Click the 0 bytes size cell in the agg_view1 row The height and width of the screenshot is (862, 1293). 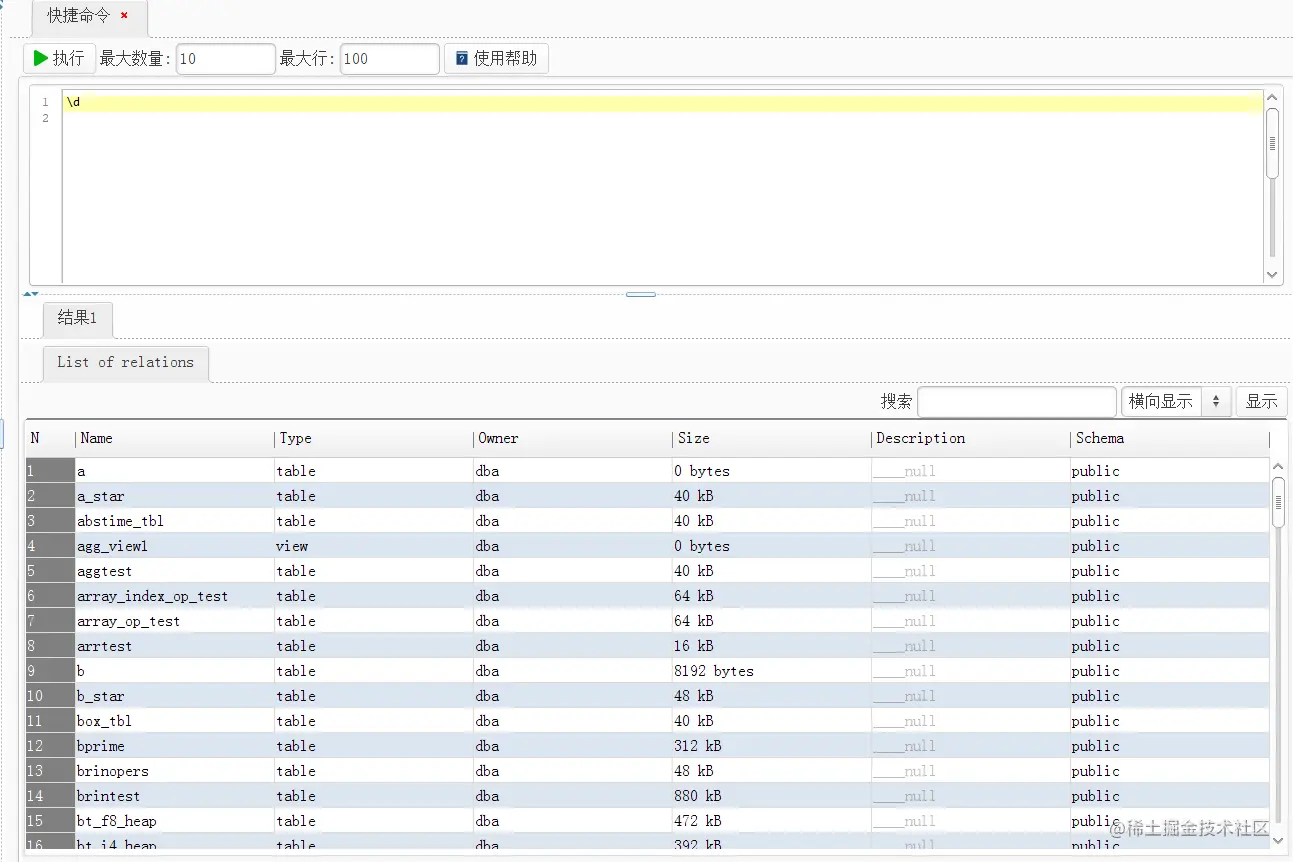click(771, 546)
